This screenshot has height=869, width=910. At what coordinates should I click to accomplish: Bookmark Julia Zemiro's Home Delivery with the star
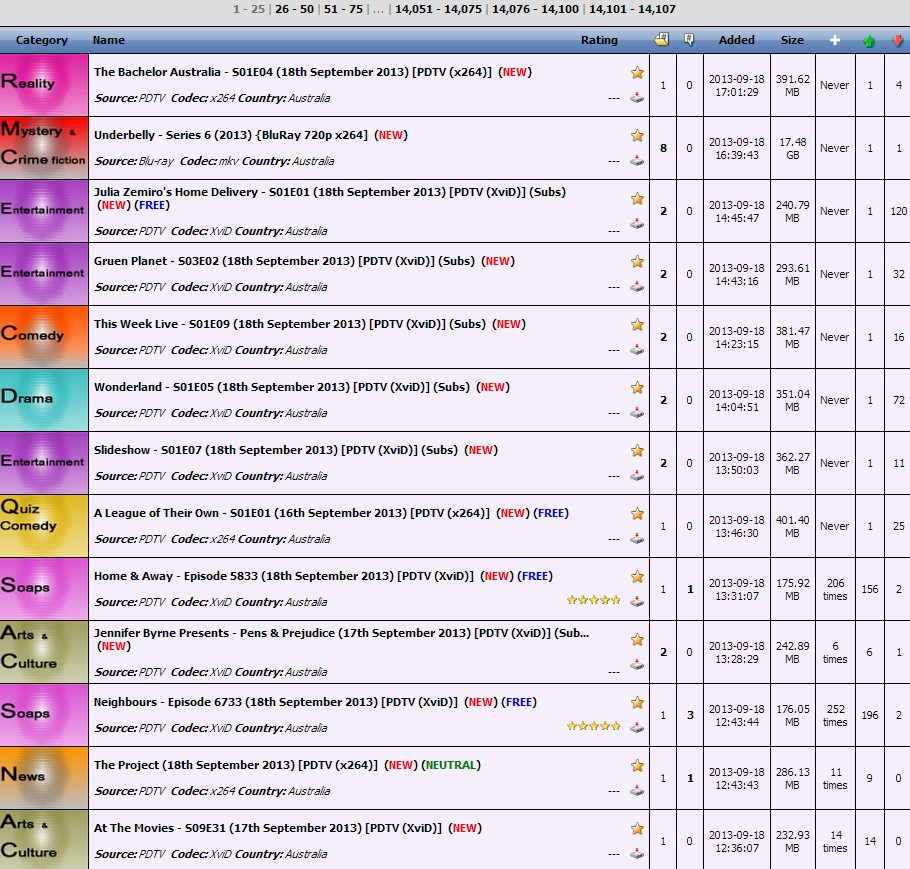(637, 199)
